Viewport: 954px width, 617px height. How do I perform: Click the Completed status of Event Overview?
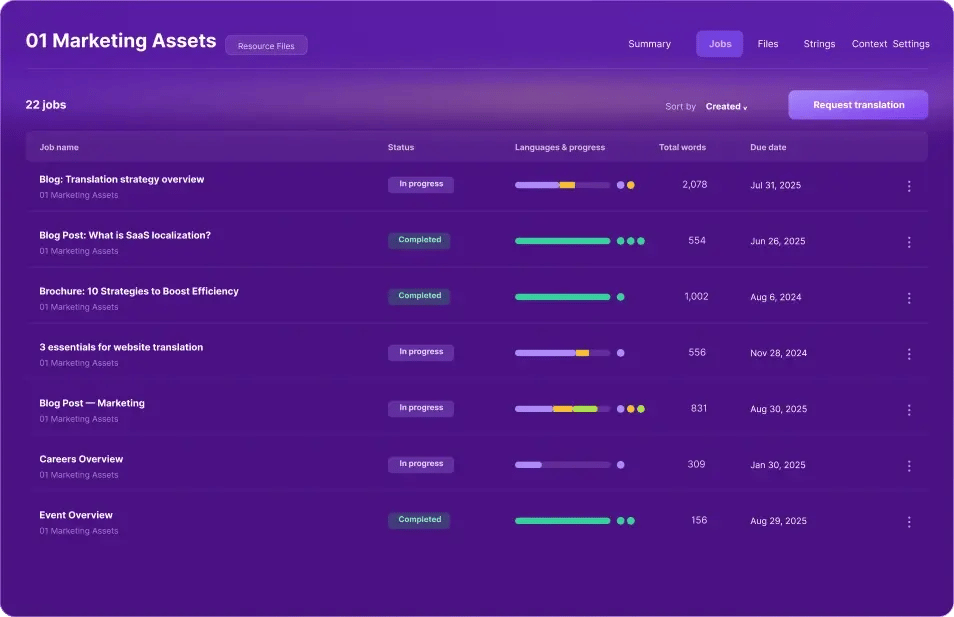click(420, 520)
